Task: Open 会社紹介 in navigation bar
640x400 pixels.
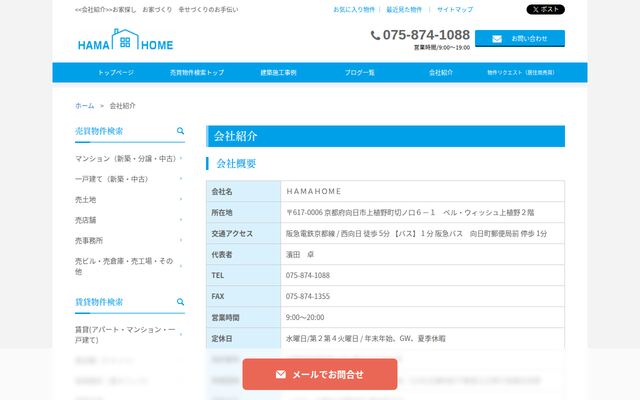Action: point(440,73)
